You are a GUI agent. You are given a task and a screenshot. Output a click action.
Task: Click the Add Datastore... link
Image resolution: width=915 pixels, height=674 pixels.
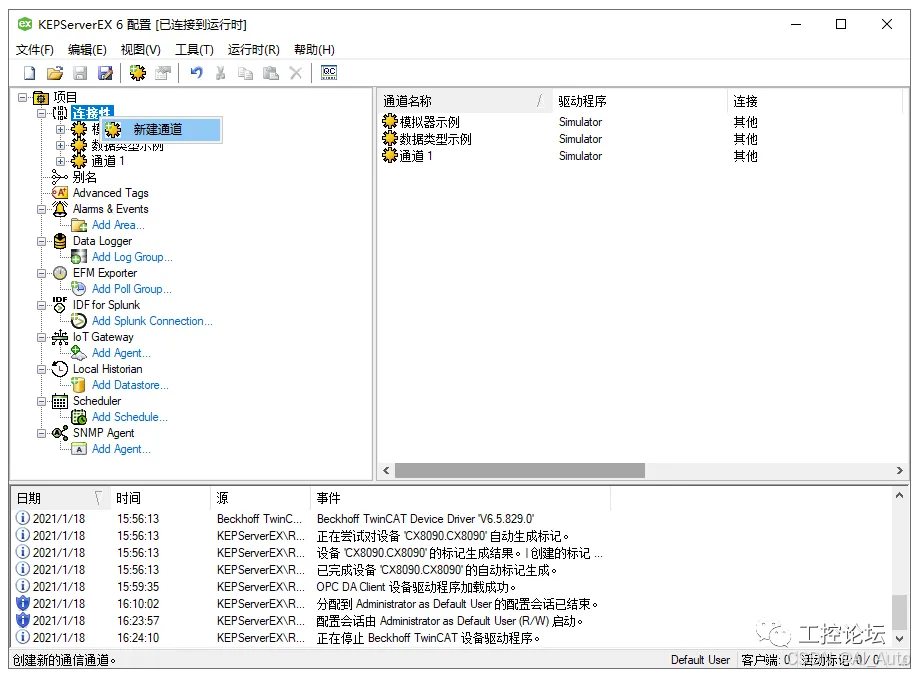click(x=130, y=385)
